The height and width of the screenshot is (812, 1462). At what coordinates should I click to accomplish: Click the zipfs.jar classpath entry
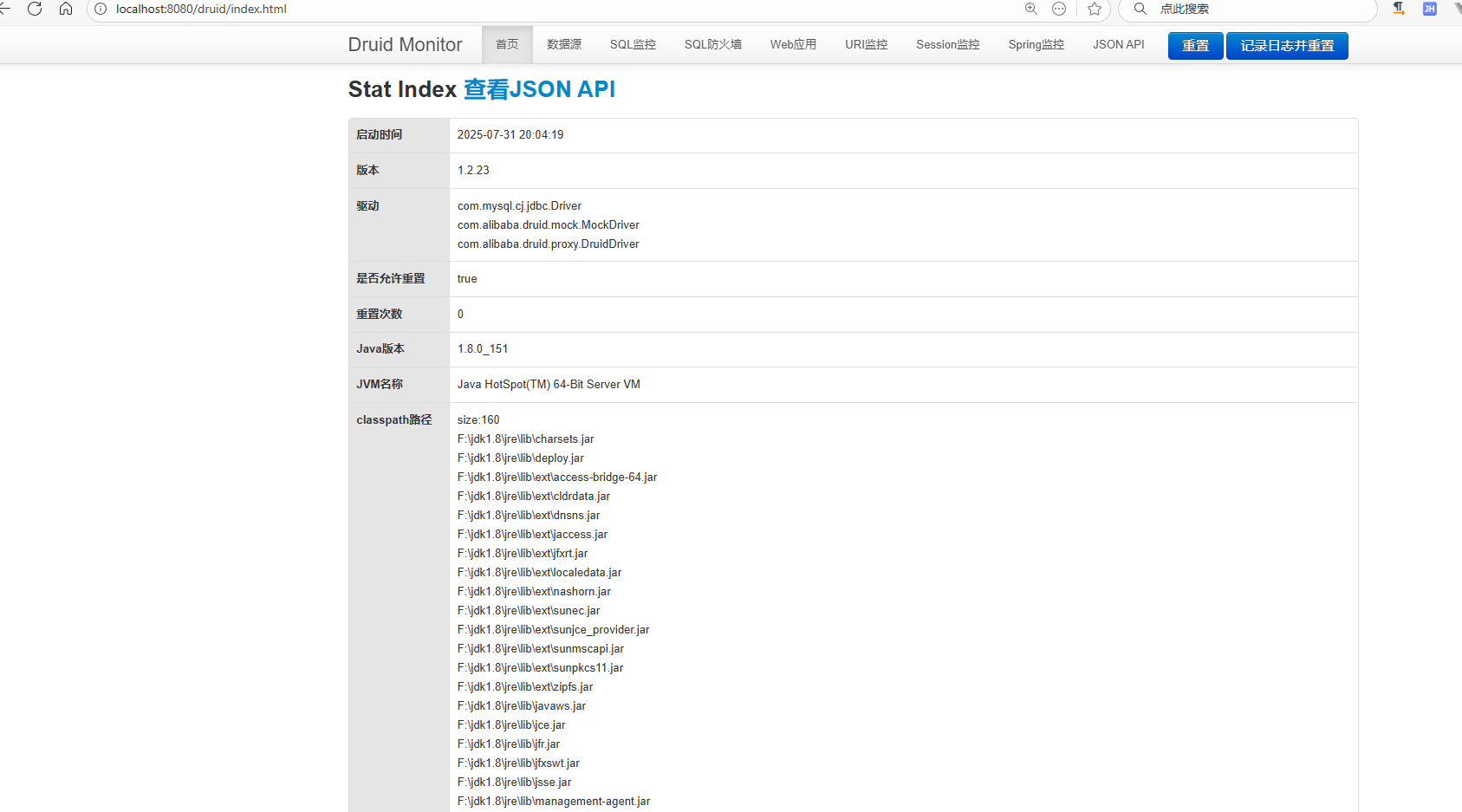525,686
